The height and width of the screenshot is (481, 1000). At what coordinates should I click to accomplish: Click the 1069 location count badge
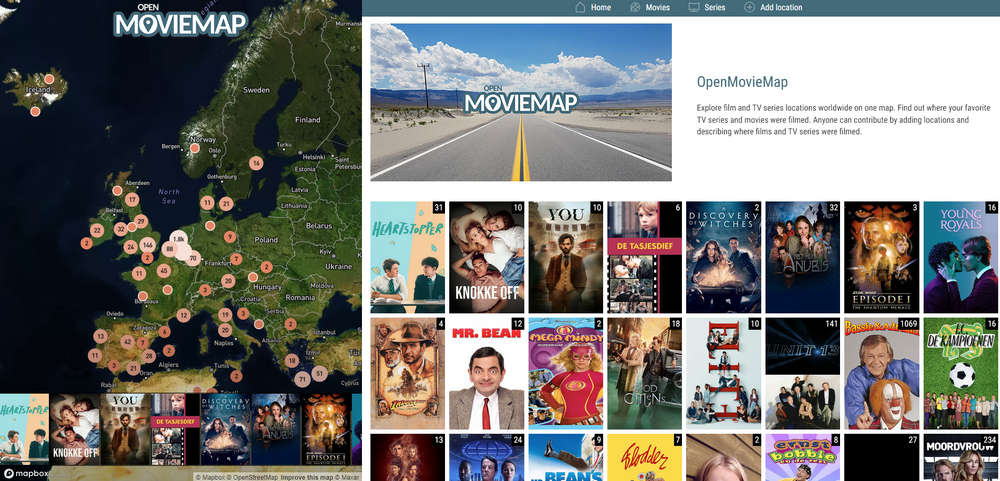(x=908, y=324)
